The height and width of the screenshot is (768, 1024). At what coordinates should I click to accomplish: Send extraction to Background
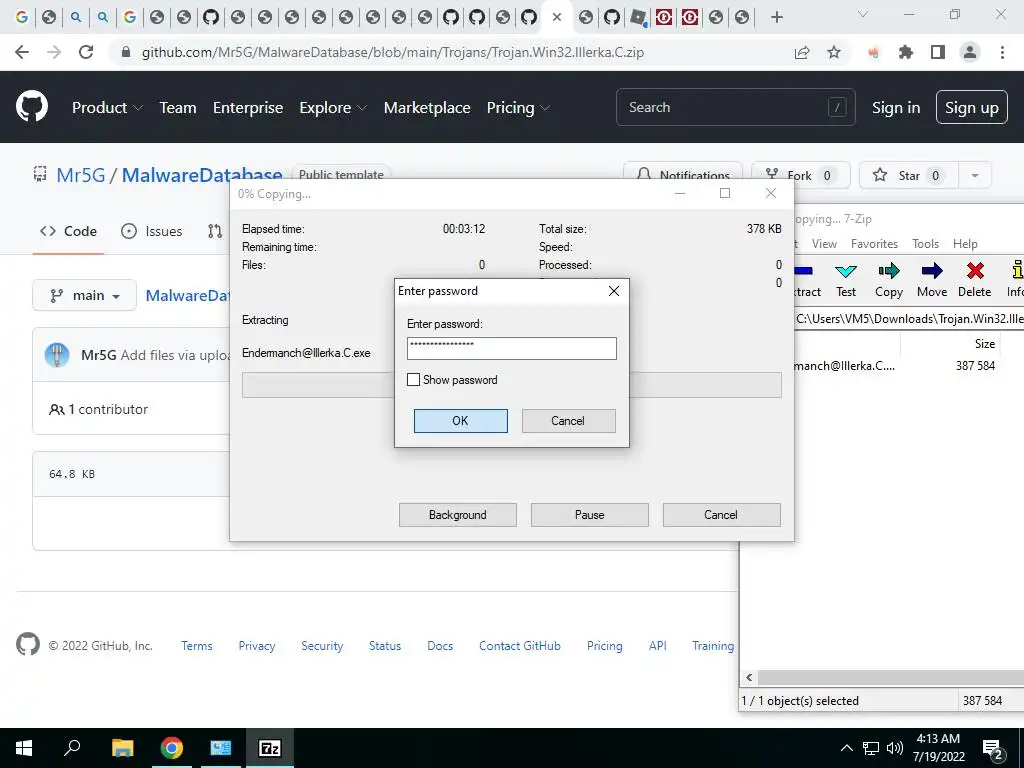(458, 515)
